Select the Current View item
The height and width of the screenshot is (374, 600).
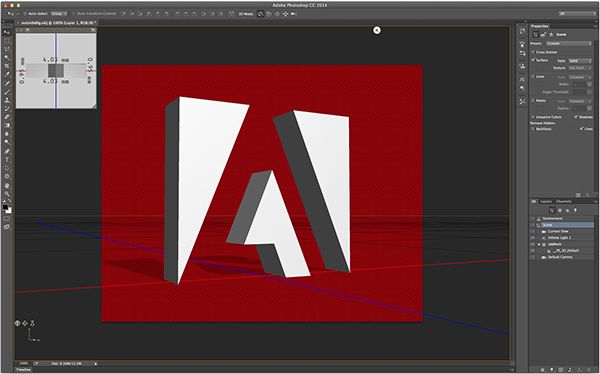click(x=558, y=231)
